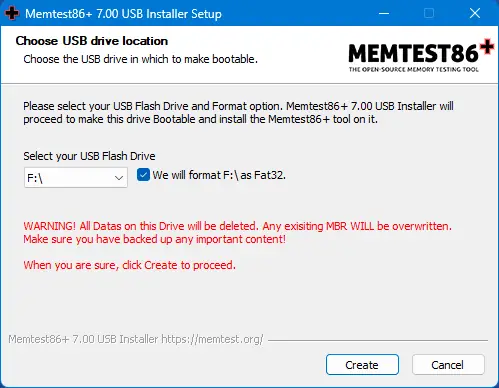
Task: Click the red plus sign in the logo
Action: point(487,47)
